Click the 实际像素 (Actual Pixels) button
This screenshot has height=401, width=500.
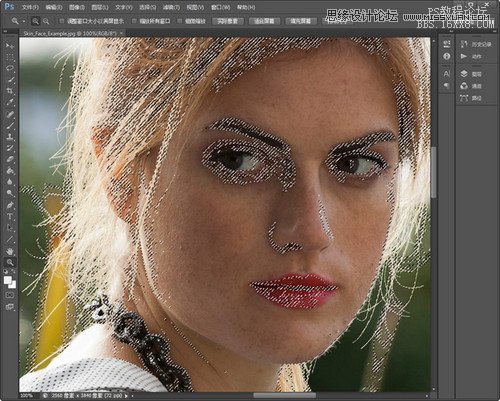click(x=228, y=21)
